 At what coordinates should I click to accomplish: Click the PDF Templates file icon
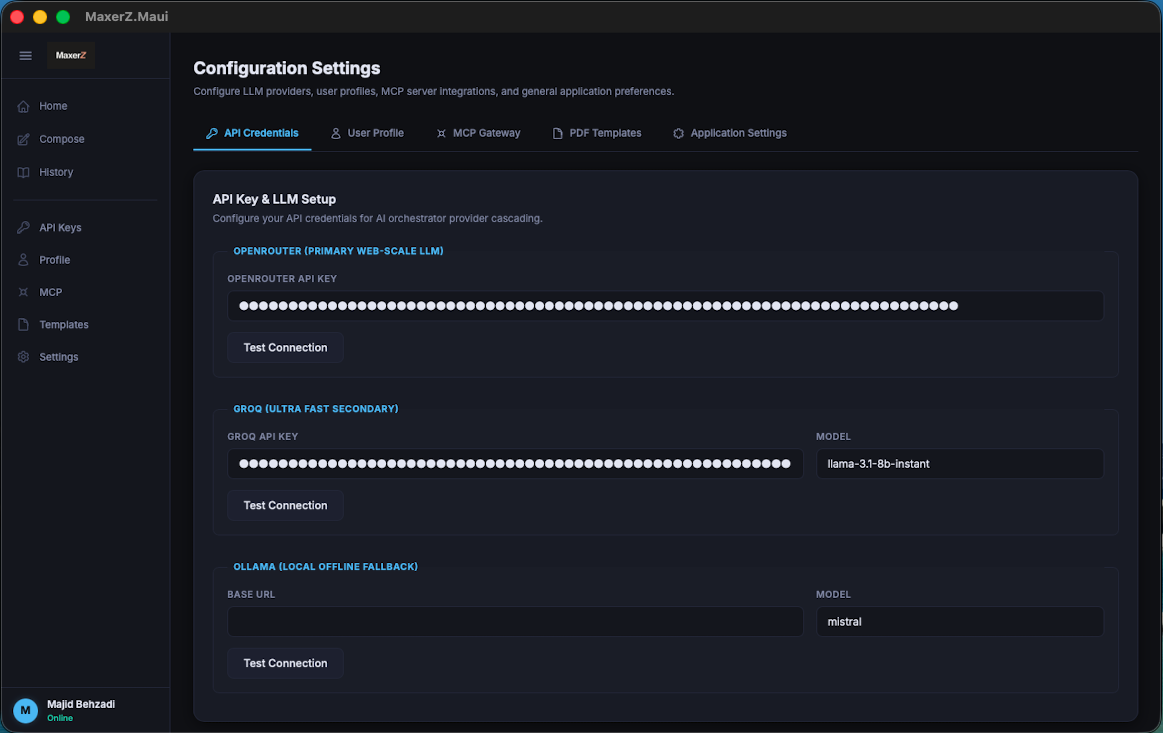[558, 134]
